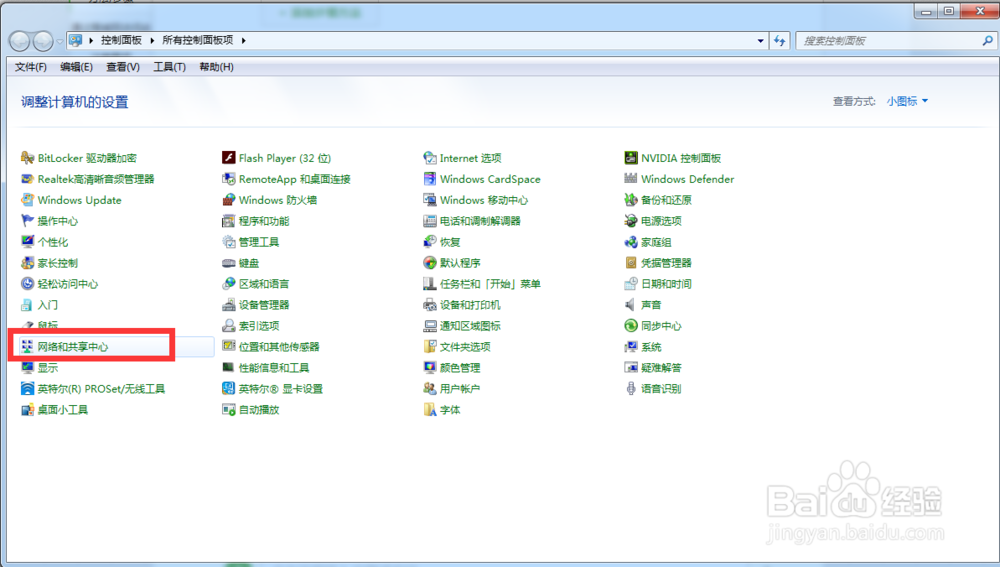Screen dimensions: 1000x567
Task: Open the Flash Player (32 位) icon
Action: (x=229, y=158)
